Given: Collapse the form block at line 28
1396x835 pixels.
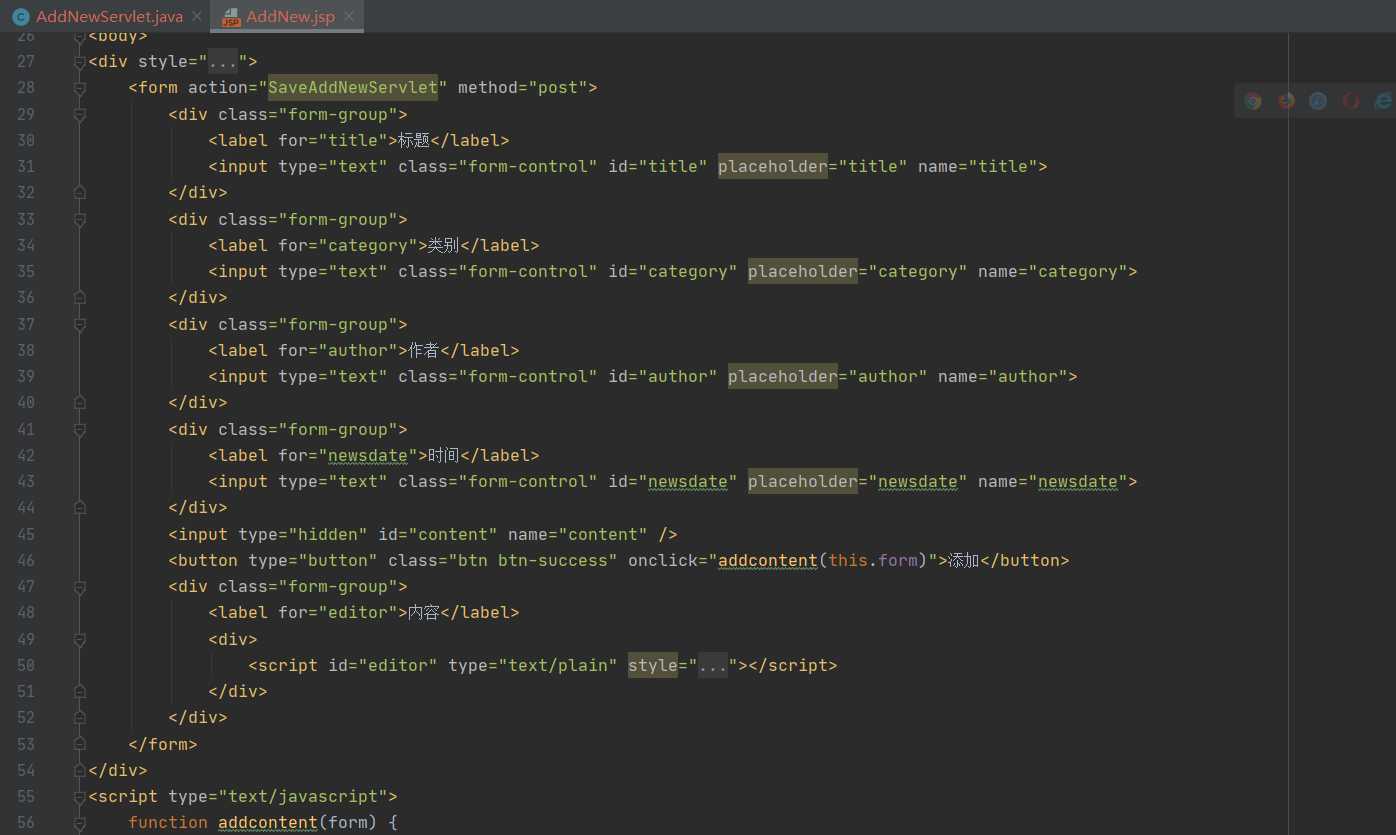Looking at the screenshot, I should [80, 88].
